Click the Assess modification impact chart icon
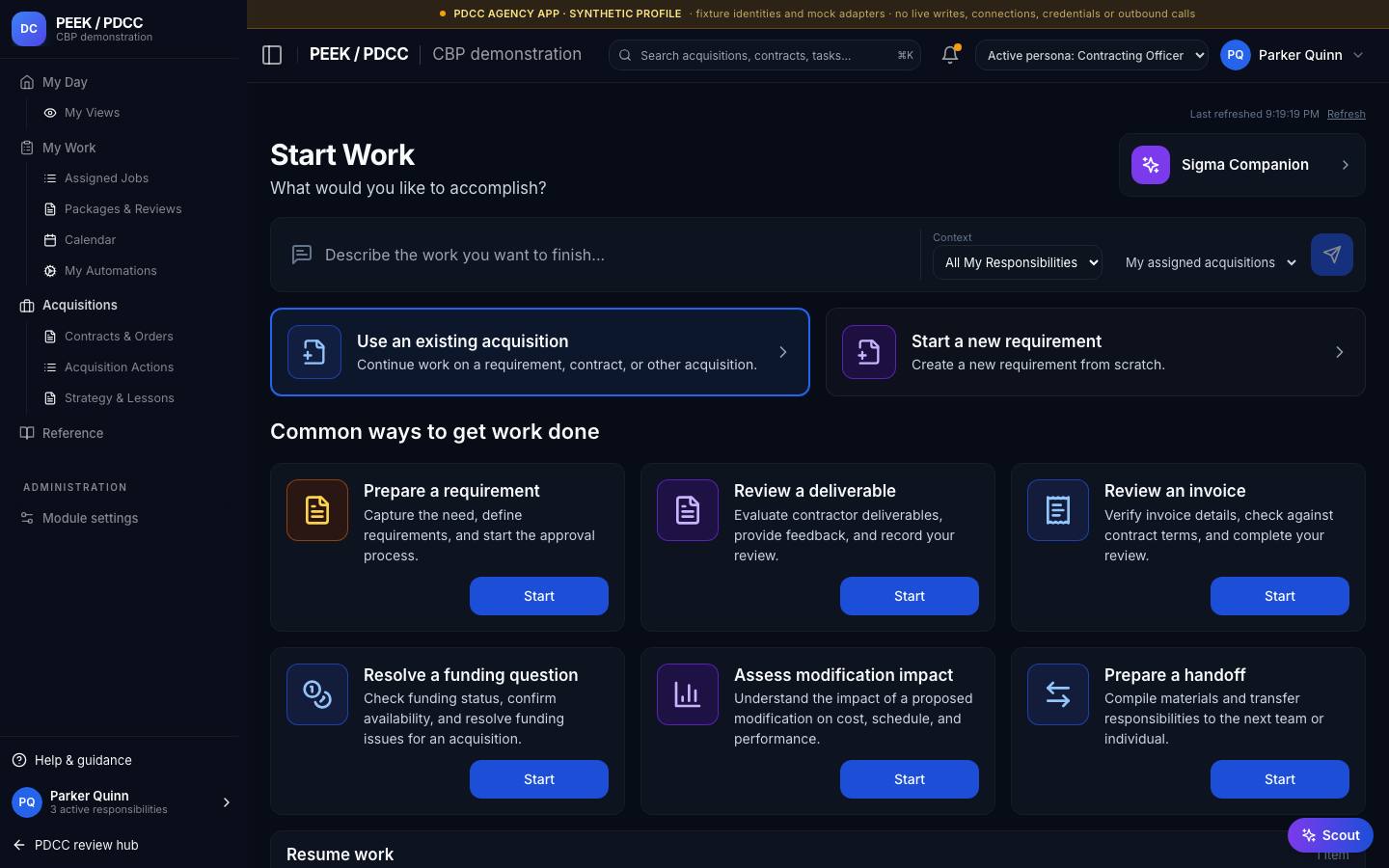This screenshot has width=1389, height=868. pos(688,694)
